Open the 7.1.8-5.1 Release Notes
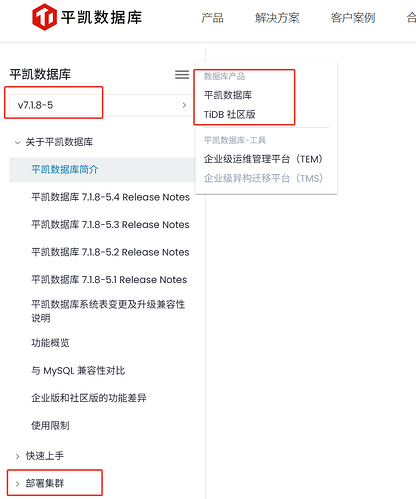Screen dimensions: 416x499 click(109, 279)
